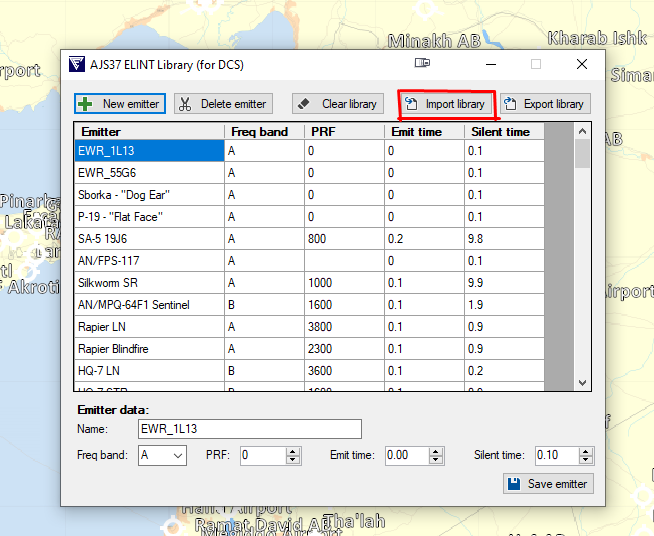This screenshot has height=536, width=654.
Task: Click the Delete emitter button
Action: pyautogui.click(x=223, y=103)
